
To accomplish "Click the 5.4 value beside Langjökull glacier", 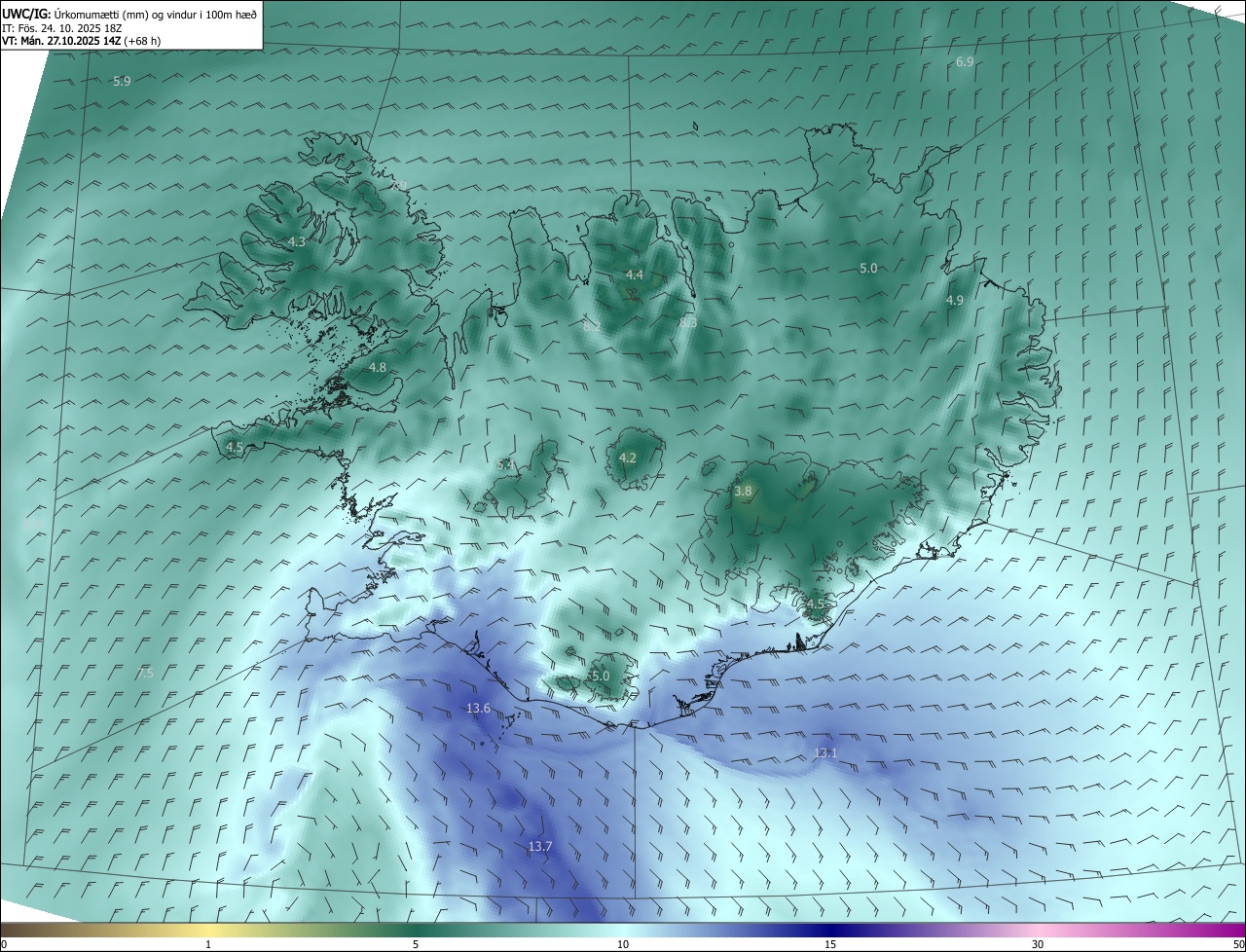I will 505,465.
